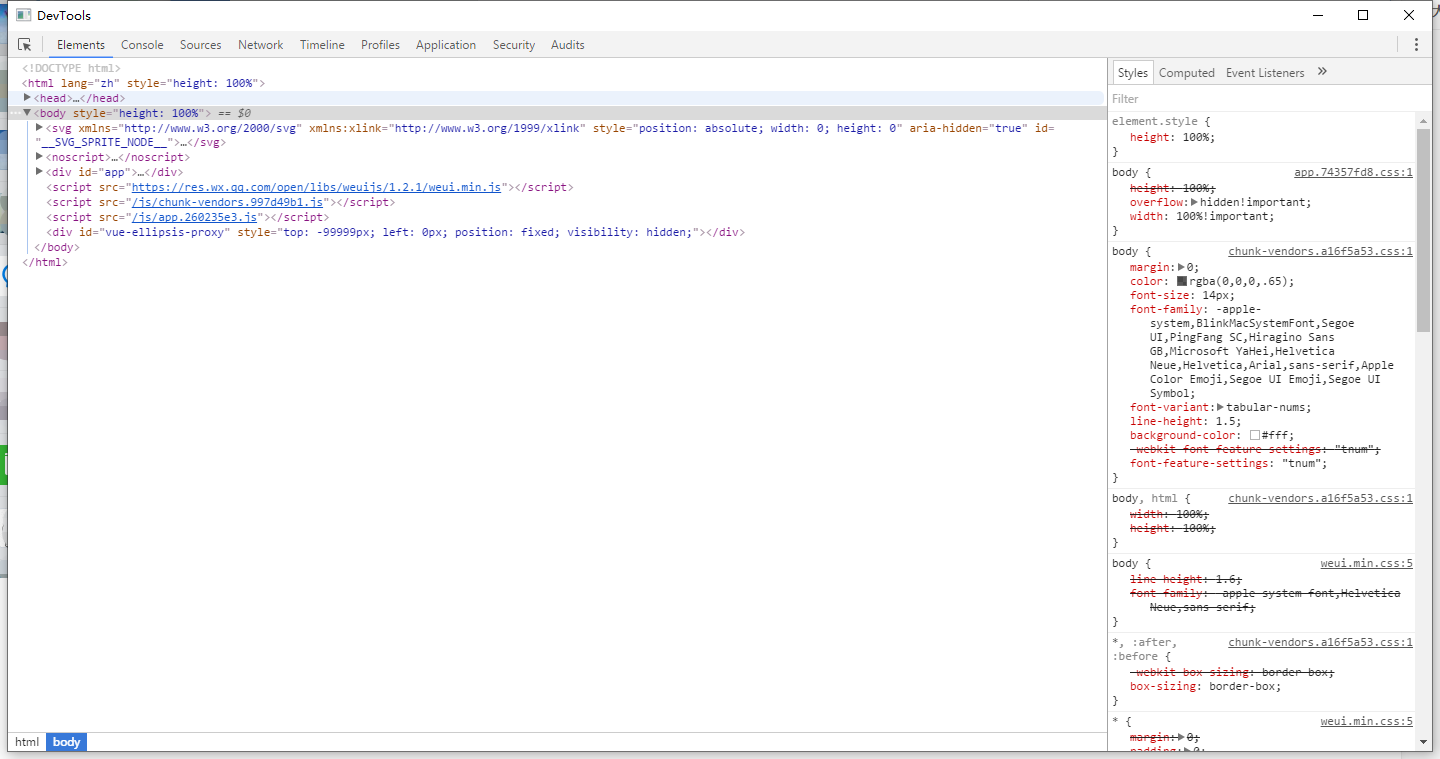Click the box-sizing border-box value
Screen dimensions: 1440x759
[1242, 686]
